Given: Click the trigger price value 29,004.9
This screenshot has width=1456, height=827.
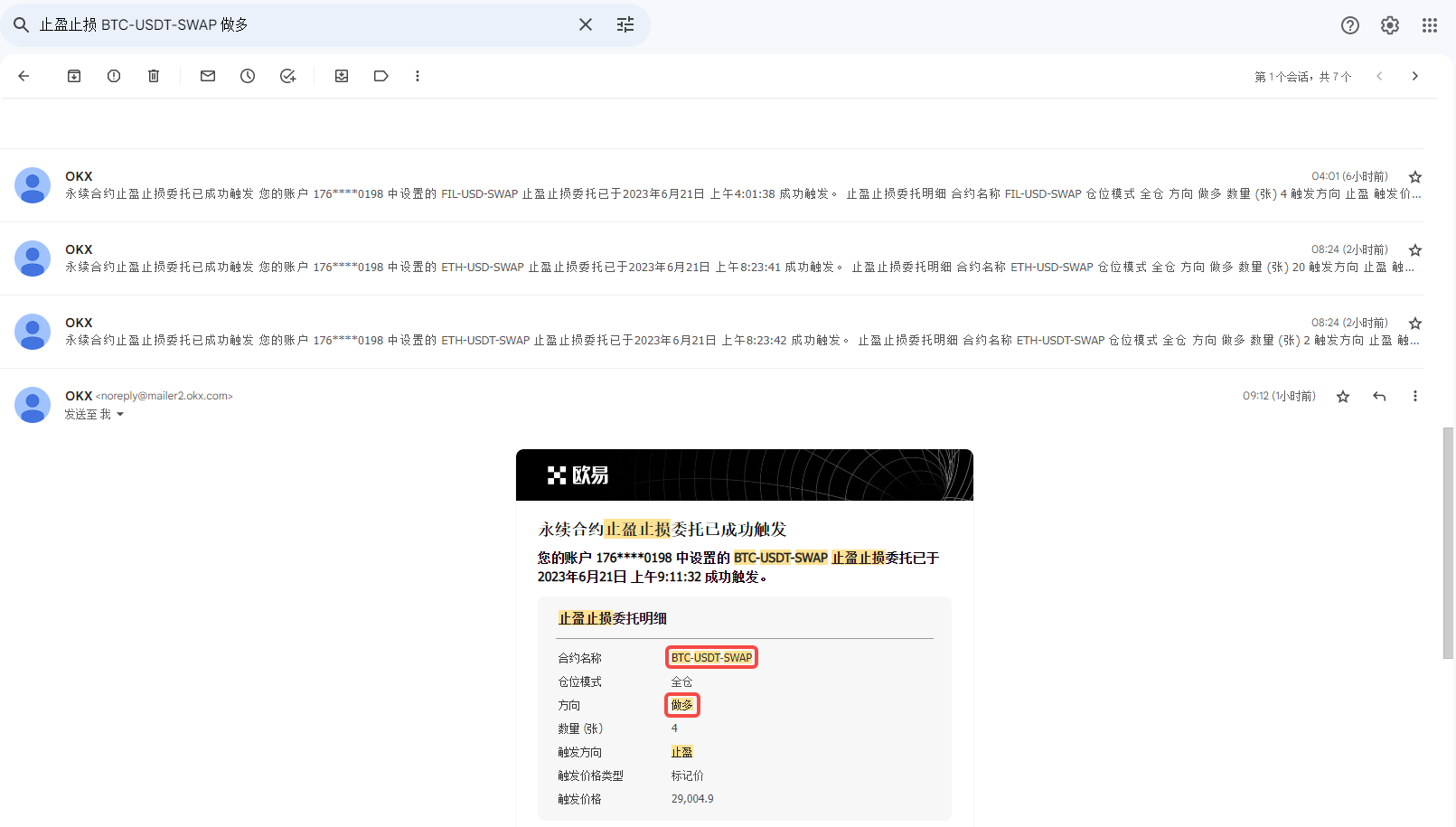Looking at the screenshot, I should [x=692, y=799].
